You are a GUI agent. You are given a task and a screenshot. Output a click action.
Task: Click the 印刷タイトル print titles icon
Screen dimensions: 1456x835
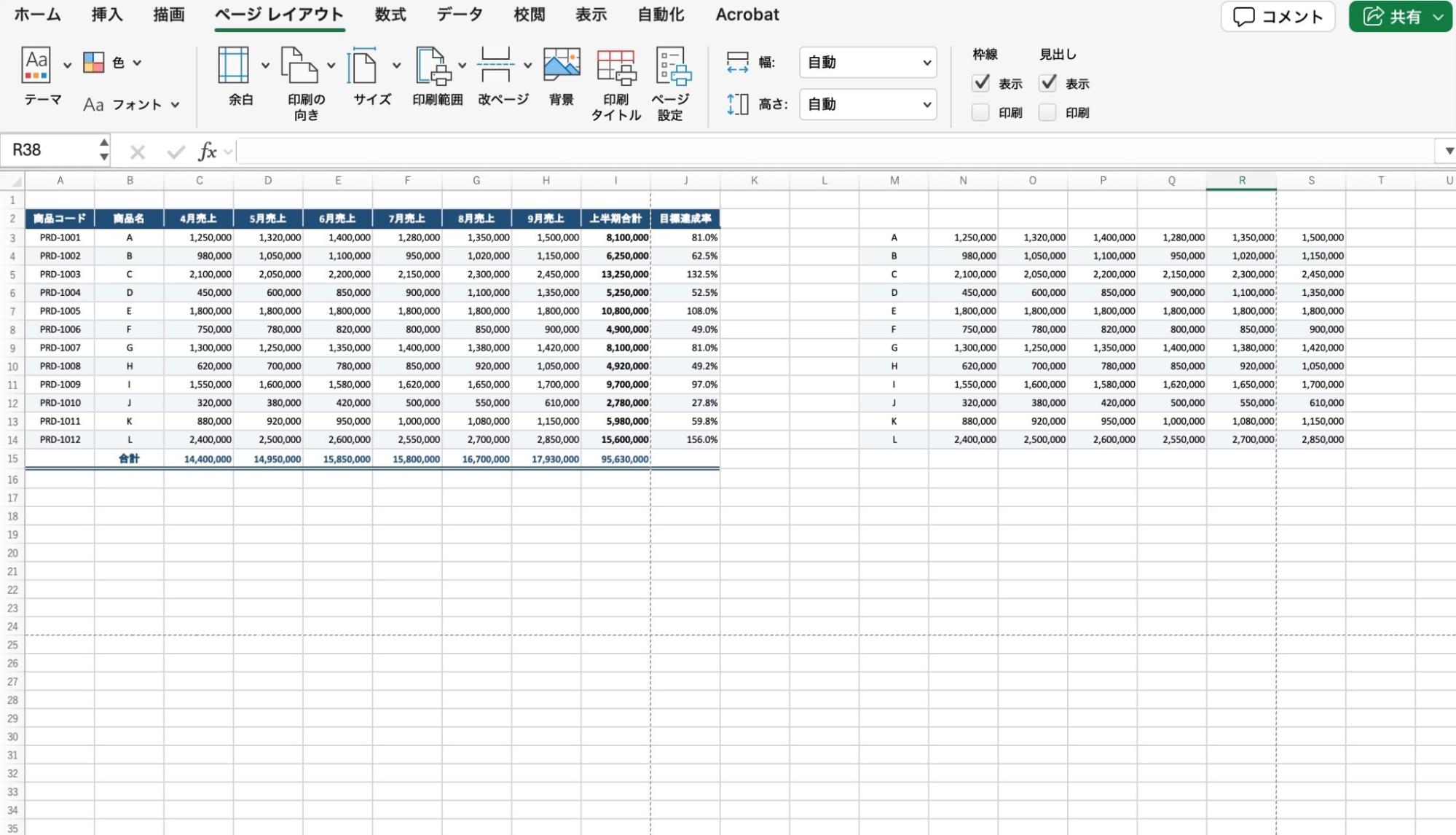click(x=616, y=66)
